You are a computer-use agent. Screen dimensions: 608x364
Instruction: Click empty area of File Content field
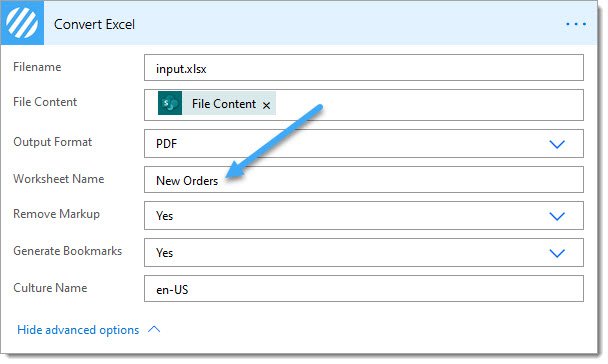click(x=427, y=105)
